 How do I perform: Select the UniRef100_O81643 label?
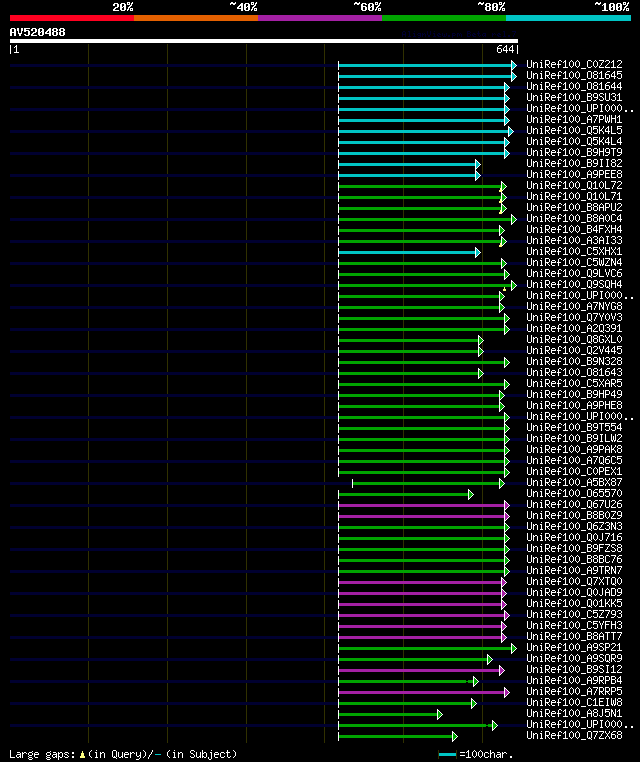[574, 372]
